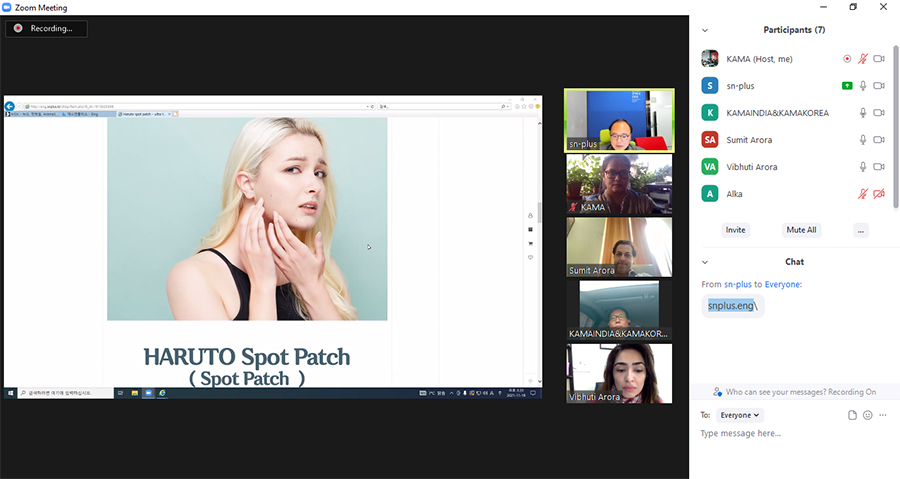Toggle sn-plus microphone icon
This screenshot has height=479, width=900.
(863, 85)
